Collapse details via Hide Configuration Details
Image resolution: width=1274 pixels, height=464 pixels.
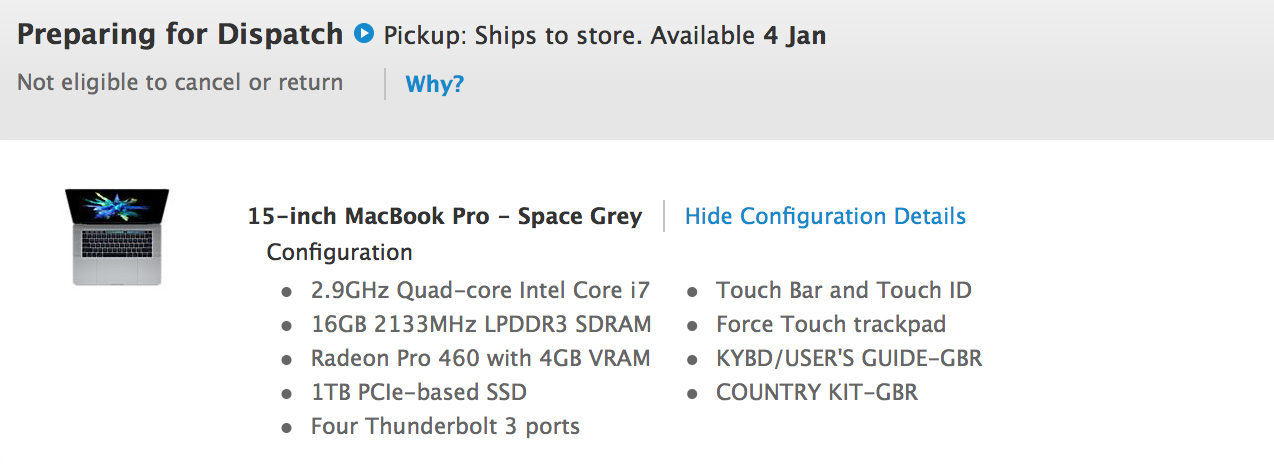point(825,216)
